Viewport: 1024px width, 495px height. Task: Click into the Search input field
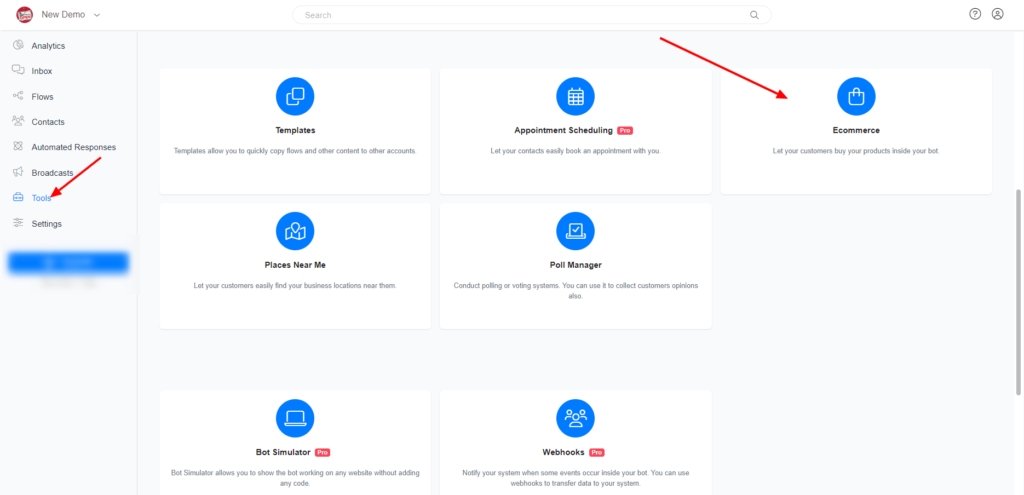click(520, 15)
